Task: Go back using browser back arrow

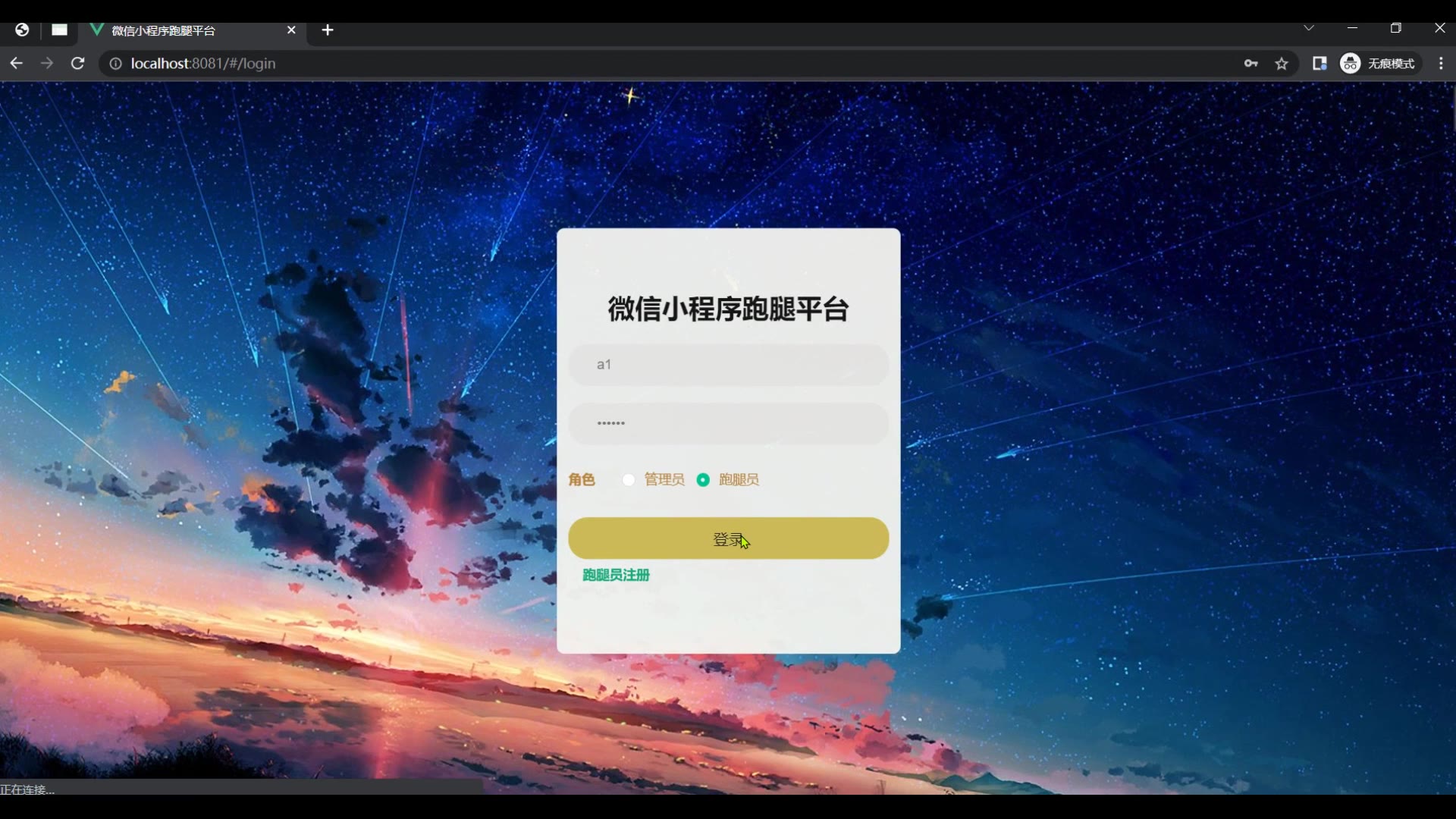Action: tap(16, 64)
